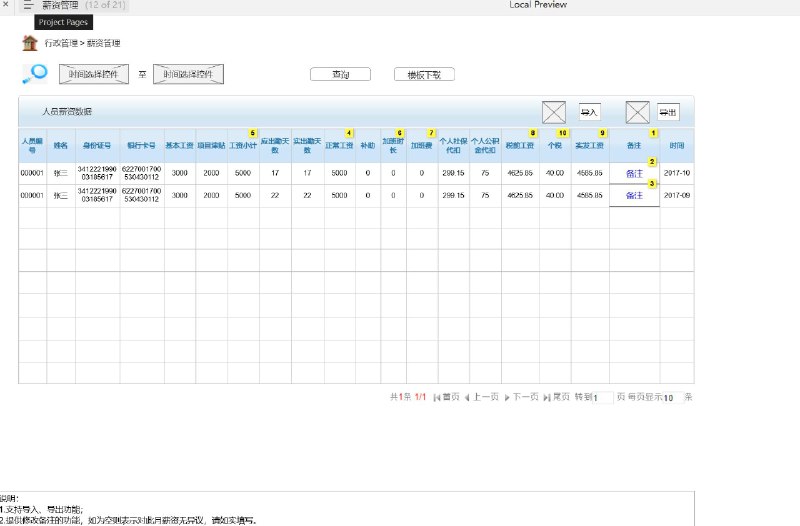Click the 查询 query button
The height and width of the screenshot is (526, 800).
click(340, 74)
